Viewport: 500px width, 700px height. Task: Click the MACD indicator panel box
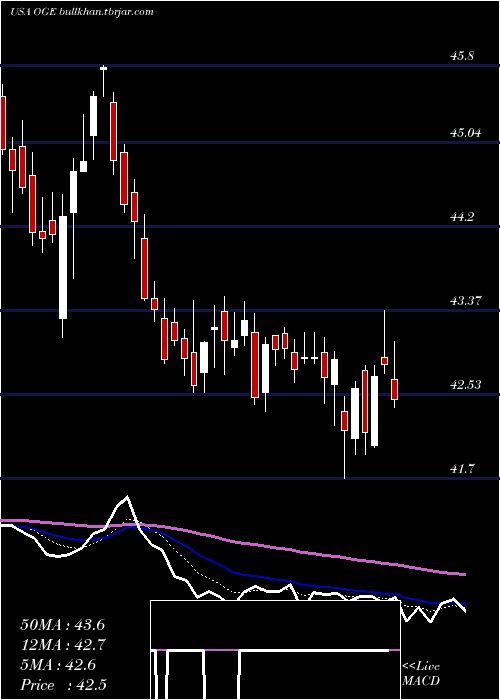[x=275, y=650]
